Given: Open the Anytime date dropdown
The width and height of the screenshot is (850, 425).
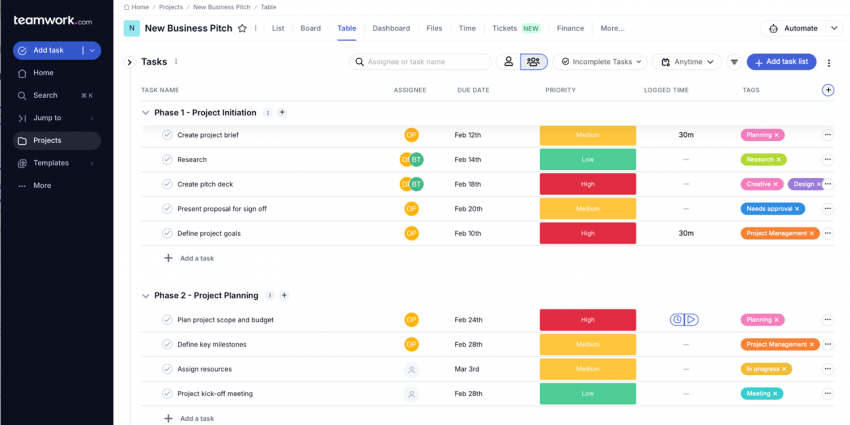Looking at the screenshot, I should click(x=687, y=62).
